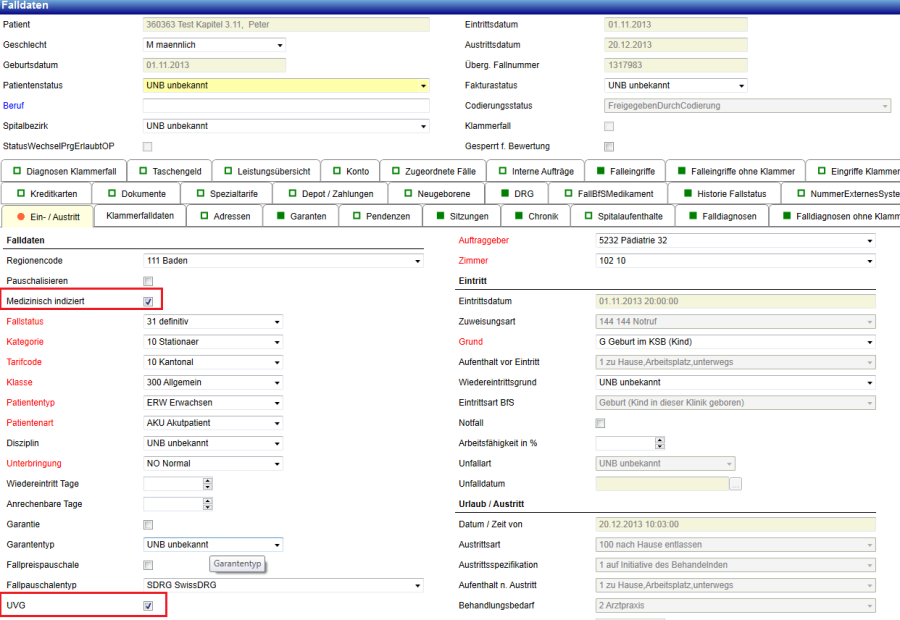Open the FallBfSMedikament tab
Viewport: 900px width, 620px height.
tap(608, 193)
